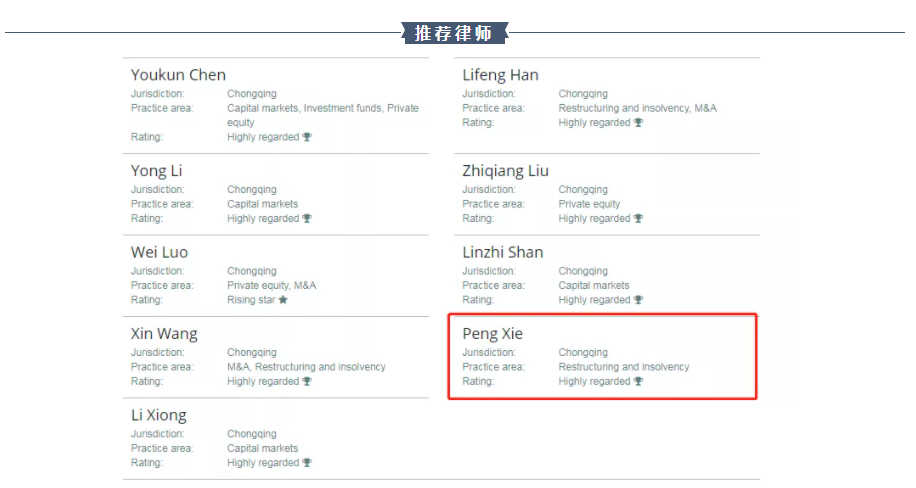Click trophy icon next to Li Xiong's rating
916x488 pixels.
point(307,462)
